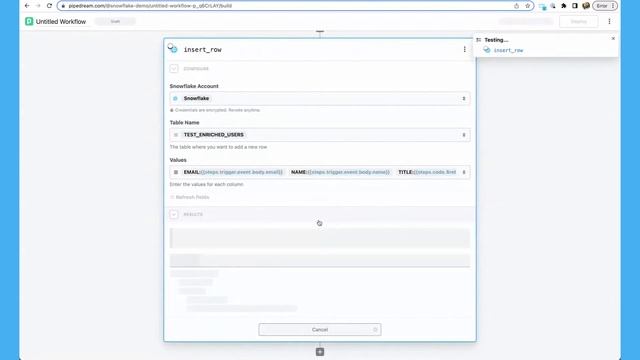Click the Snowflake icon in Testing panel
Screen dimensions: 640x360
pyautogui.click(x=487, y=50)
